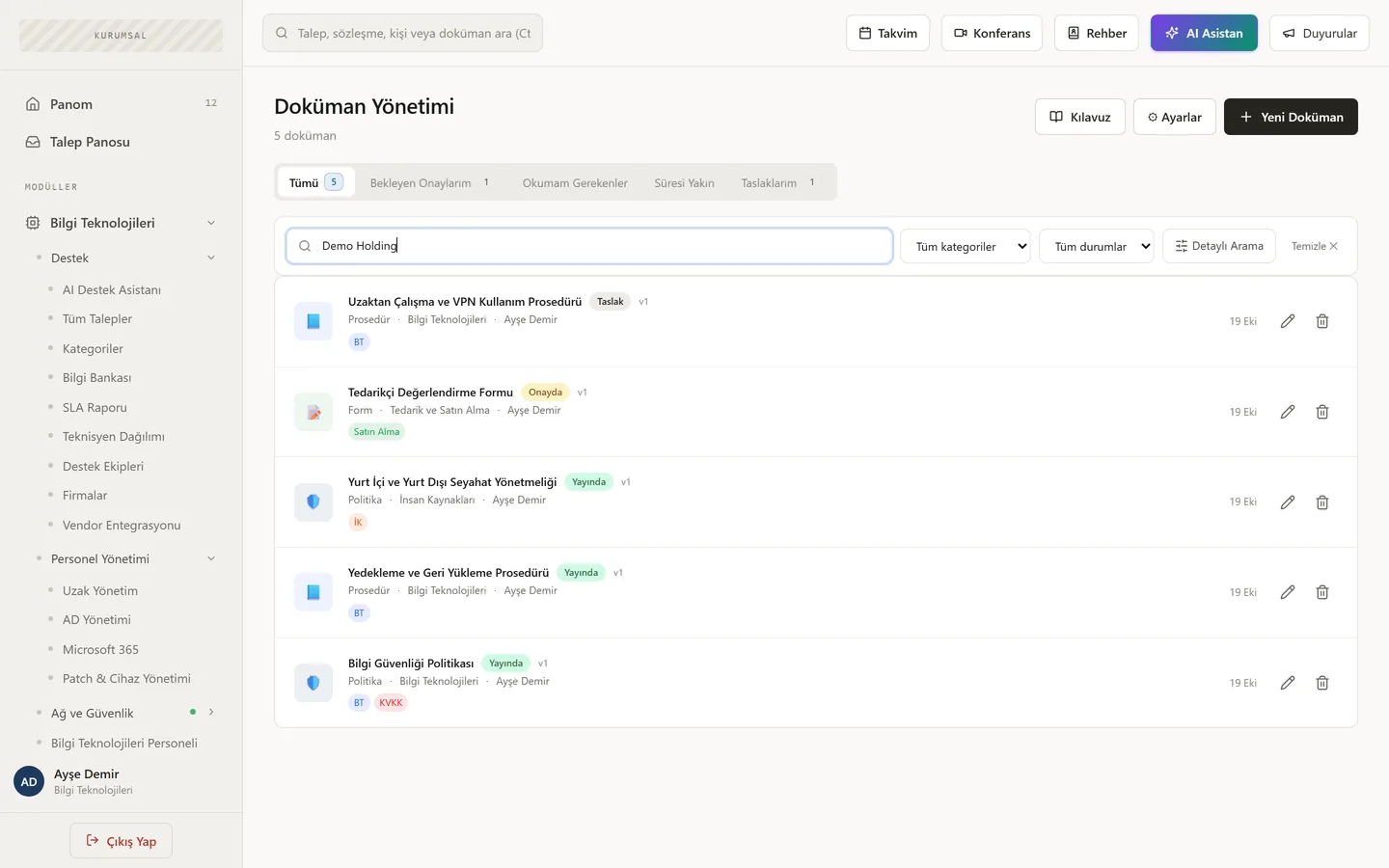Edit the Bilgi Güvenliği Politikası document

(x=1288, y=683)
